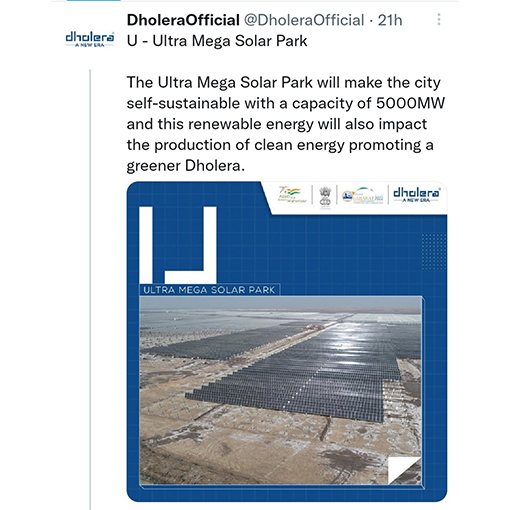Open the @DholeraOfficial handle link

click(304, 20)
